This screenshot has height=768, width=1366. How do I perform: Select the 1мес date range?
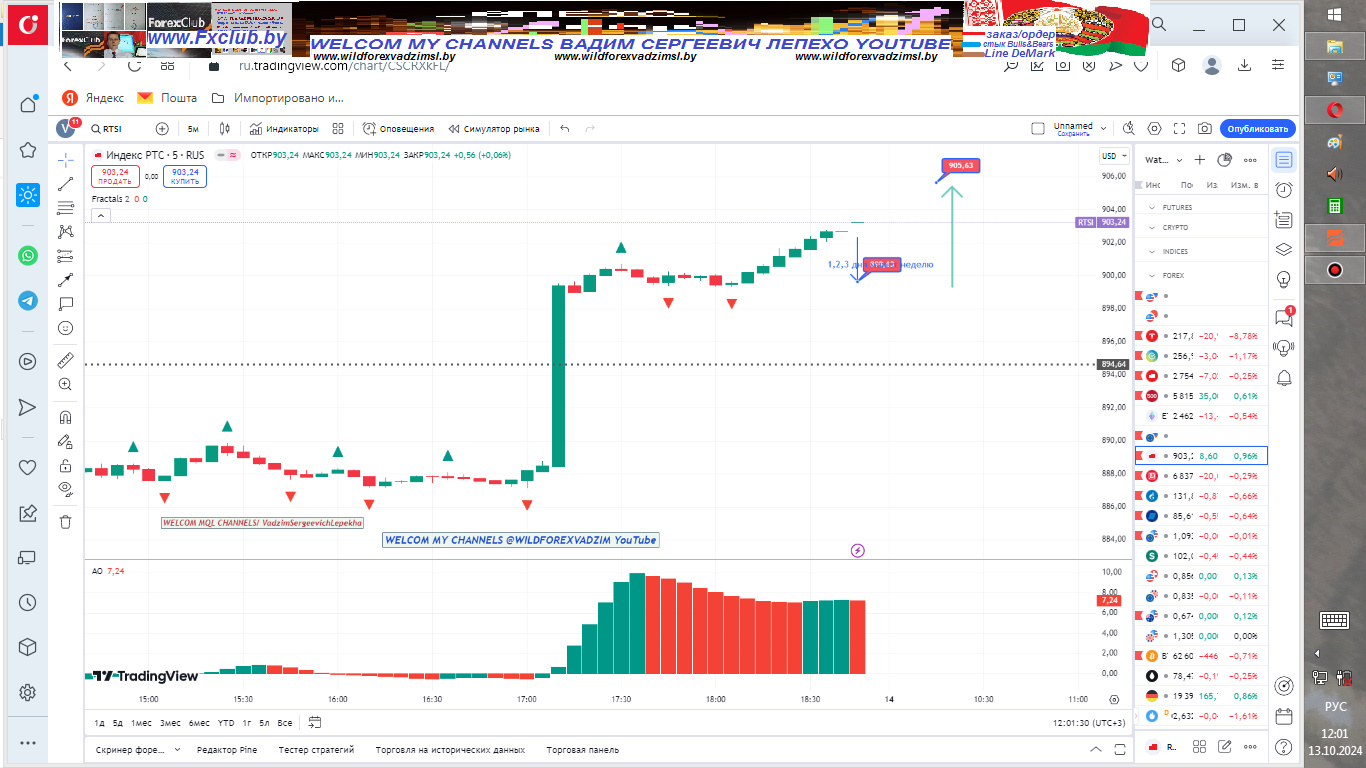(x=141, y=722)
